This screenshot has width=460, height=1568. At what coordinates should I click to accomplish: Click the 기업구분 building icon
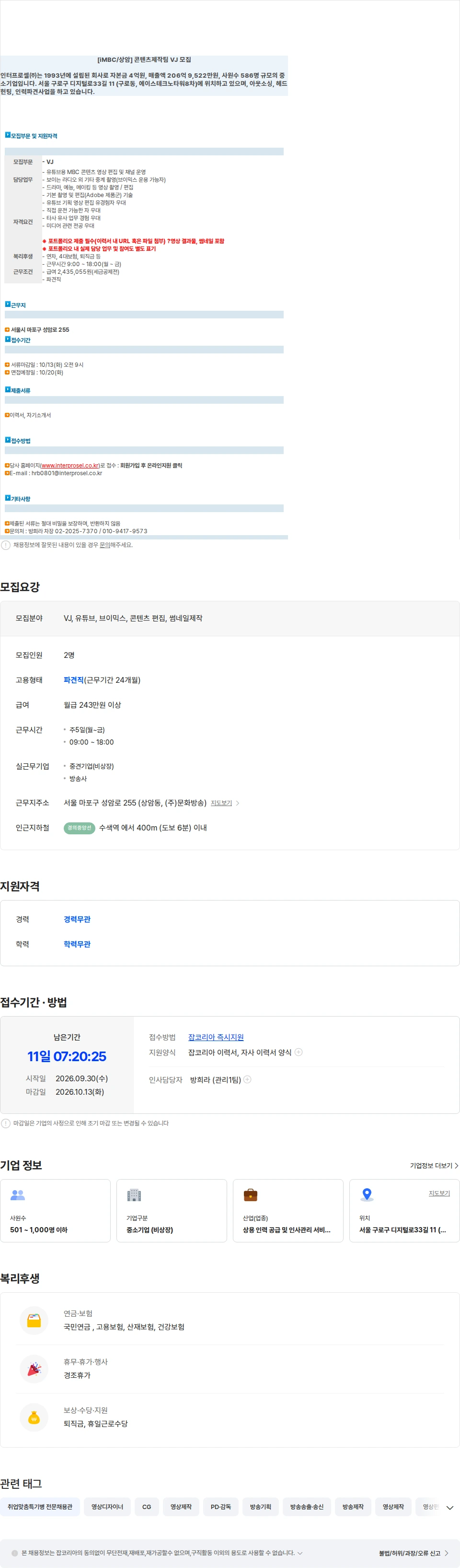pos(134,1195)
